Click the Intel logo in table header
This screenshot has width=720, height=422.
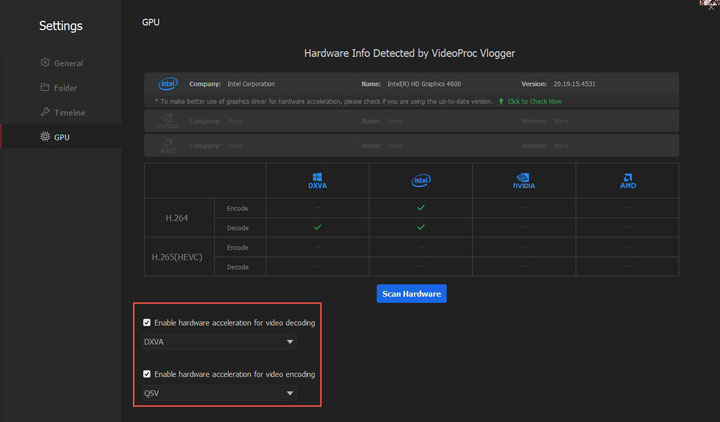pyautogui.click(x=420, y=182)
